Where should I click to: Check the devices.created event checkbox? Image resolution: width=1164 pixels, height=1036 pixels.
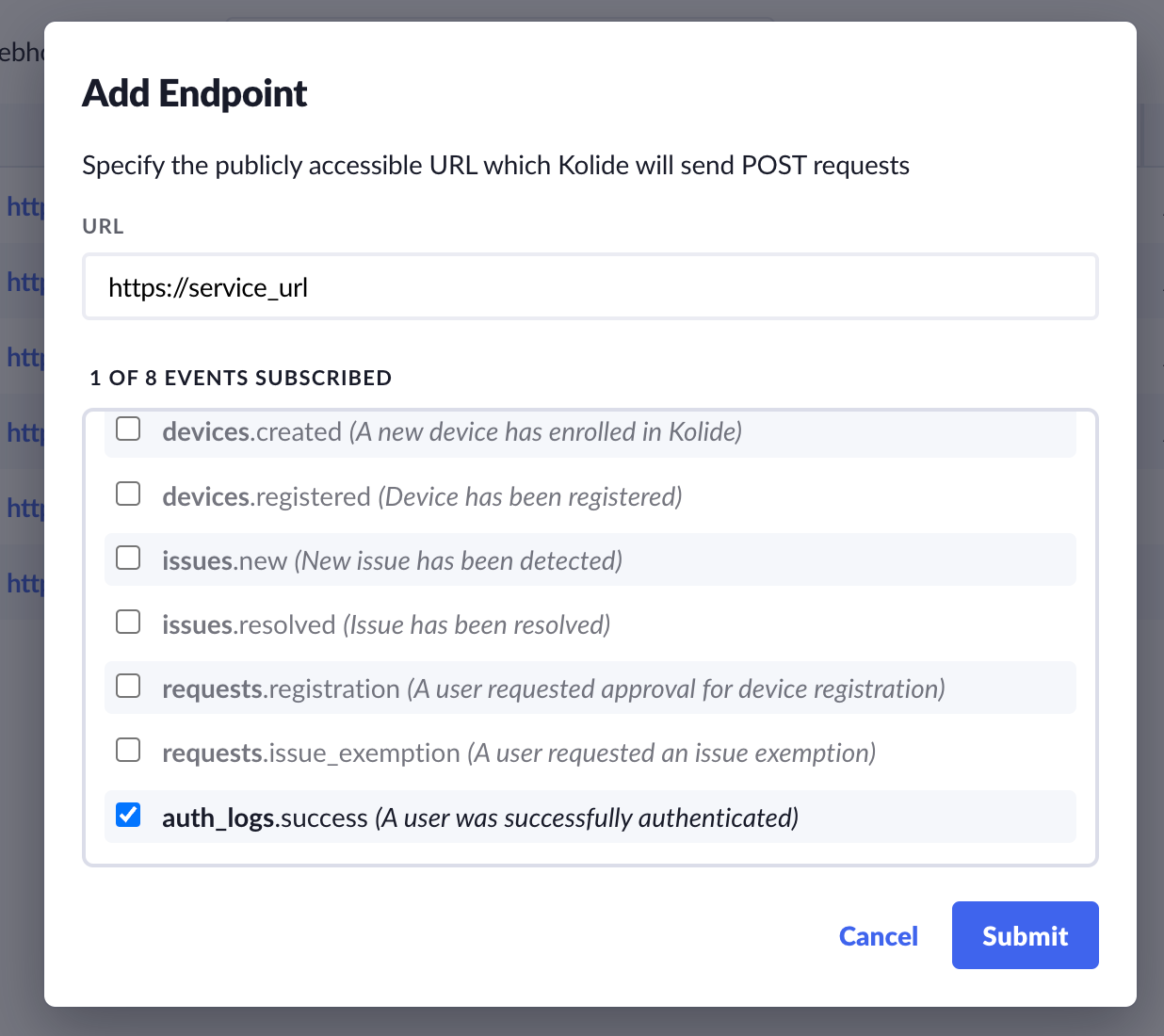(x=127, y=429)
